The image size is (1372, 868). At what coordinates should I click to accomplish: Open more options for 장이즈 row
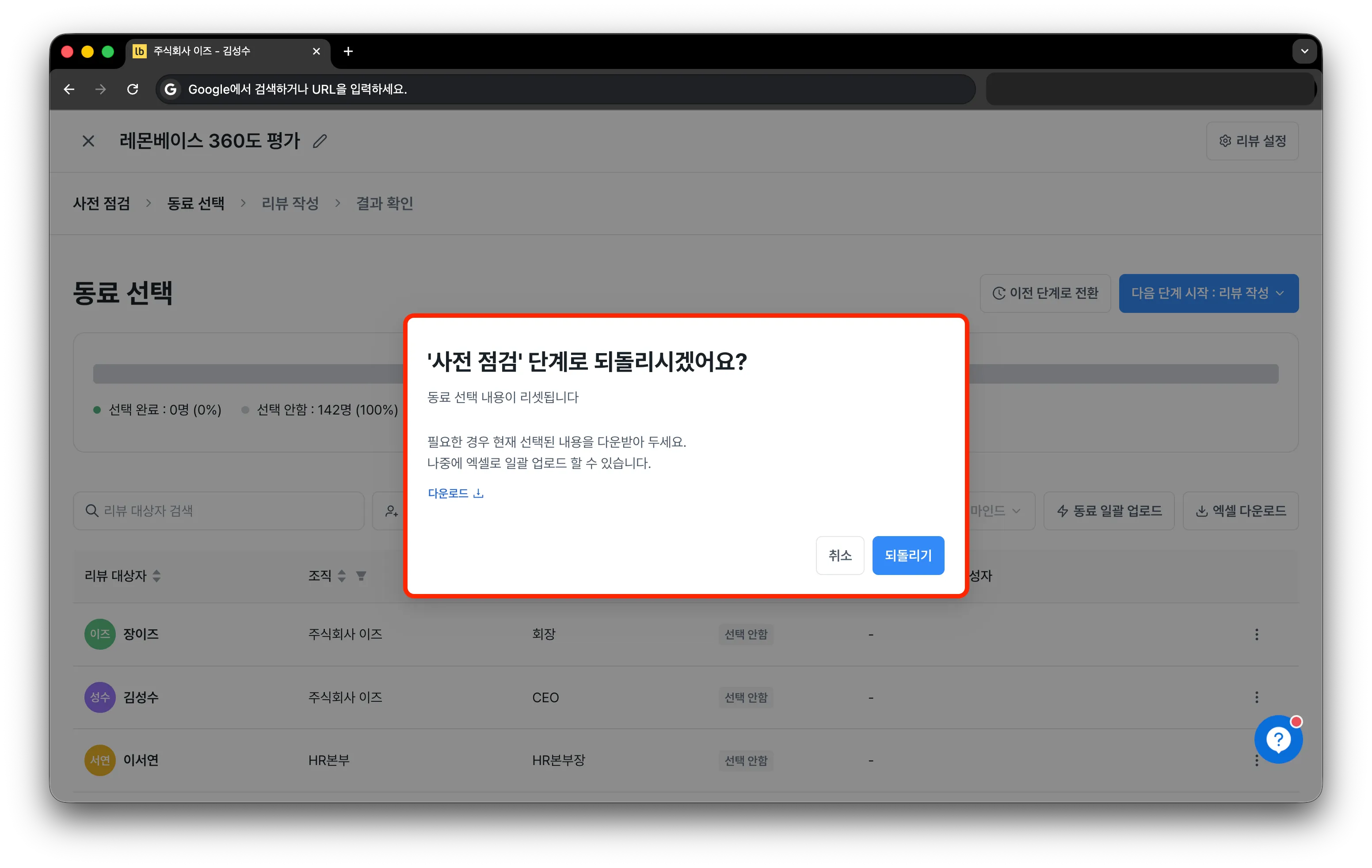click(x=1256, y=634)
